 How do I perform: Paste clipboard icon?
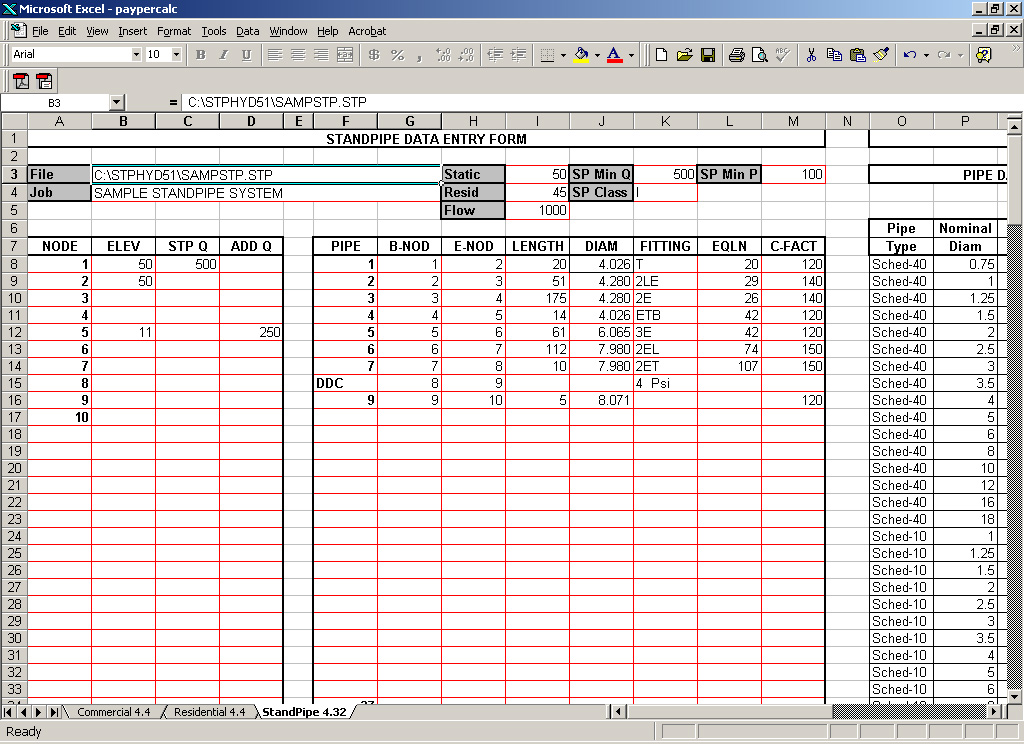coord(857,55)
